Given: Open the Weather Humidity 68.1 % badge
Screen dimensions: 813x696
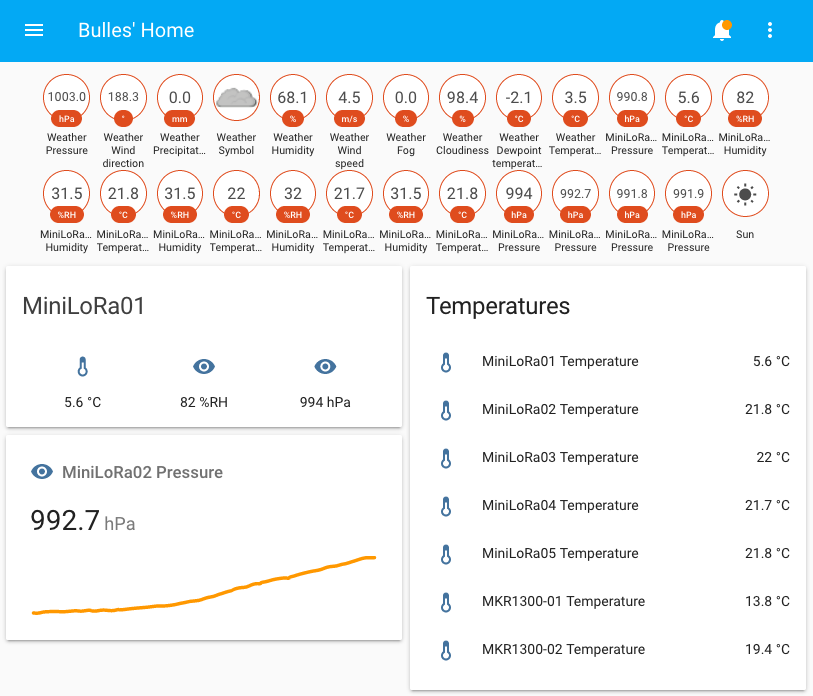Looking at the screenshot, I should [292, 100].
